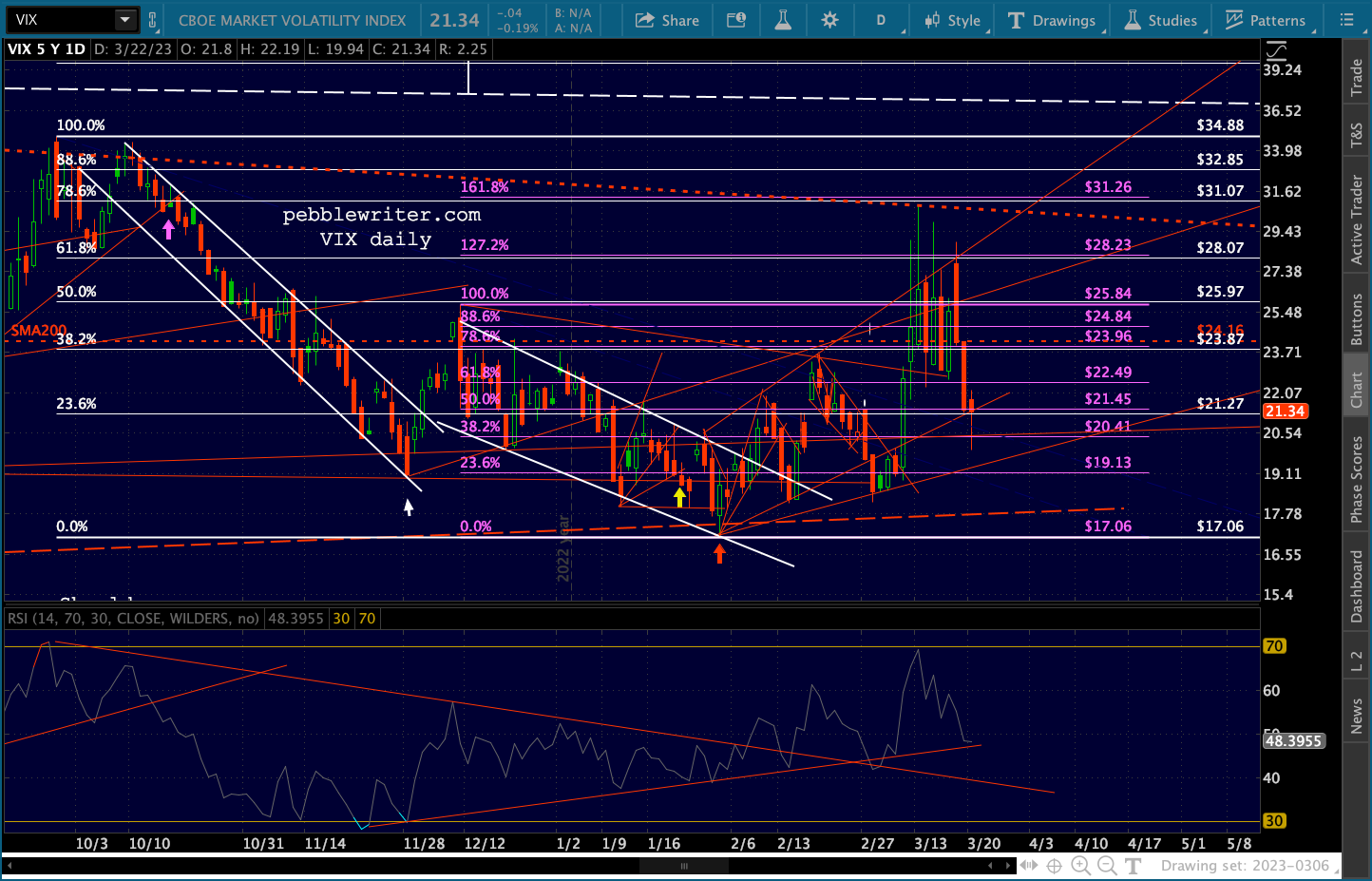
Task: Open the VIX symbol dropdown arrow
Action: click(x=125, y=20)
